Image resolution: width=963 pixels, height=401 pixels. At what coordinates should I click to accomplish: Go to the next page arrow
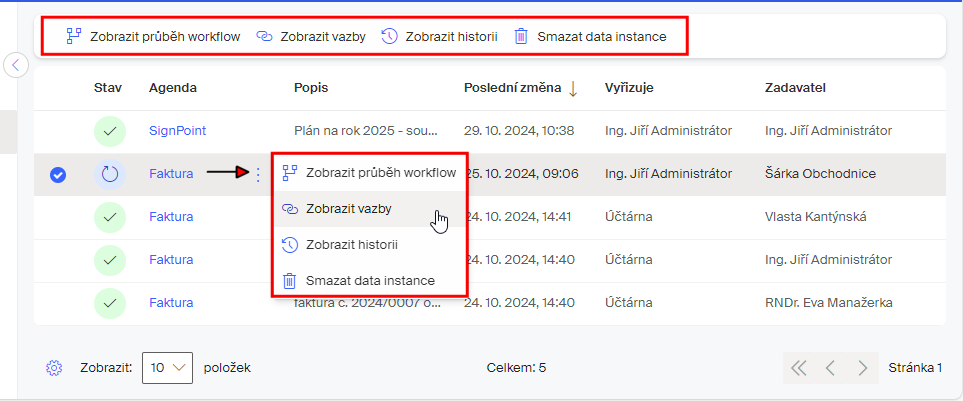pos(863,368)
